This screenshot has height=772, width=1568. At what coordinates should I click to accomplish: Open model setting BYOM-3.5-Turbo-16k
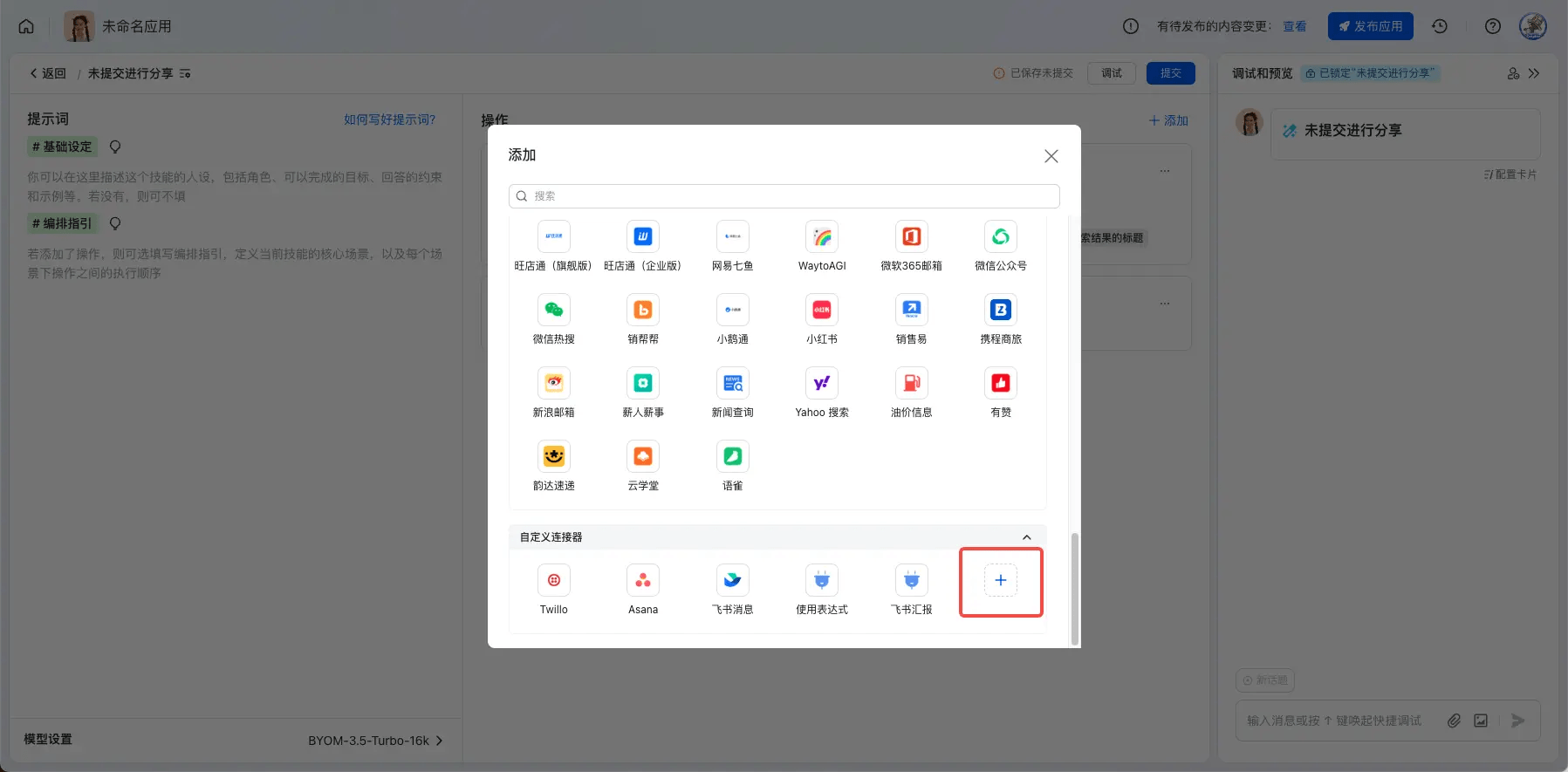pos(376,741)
